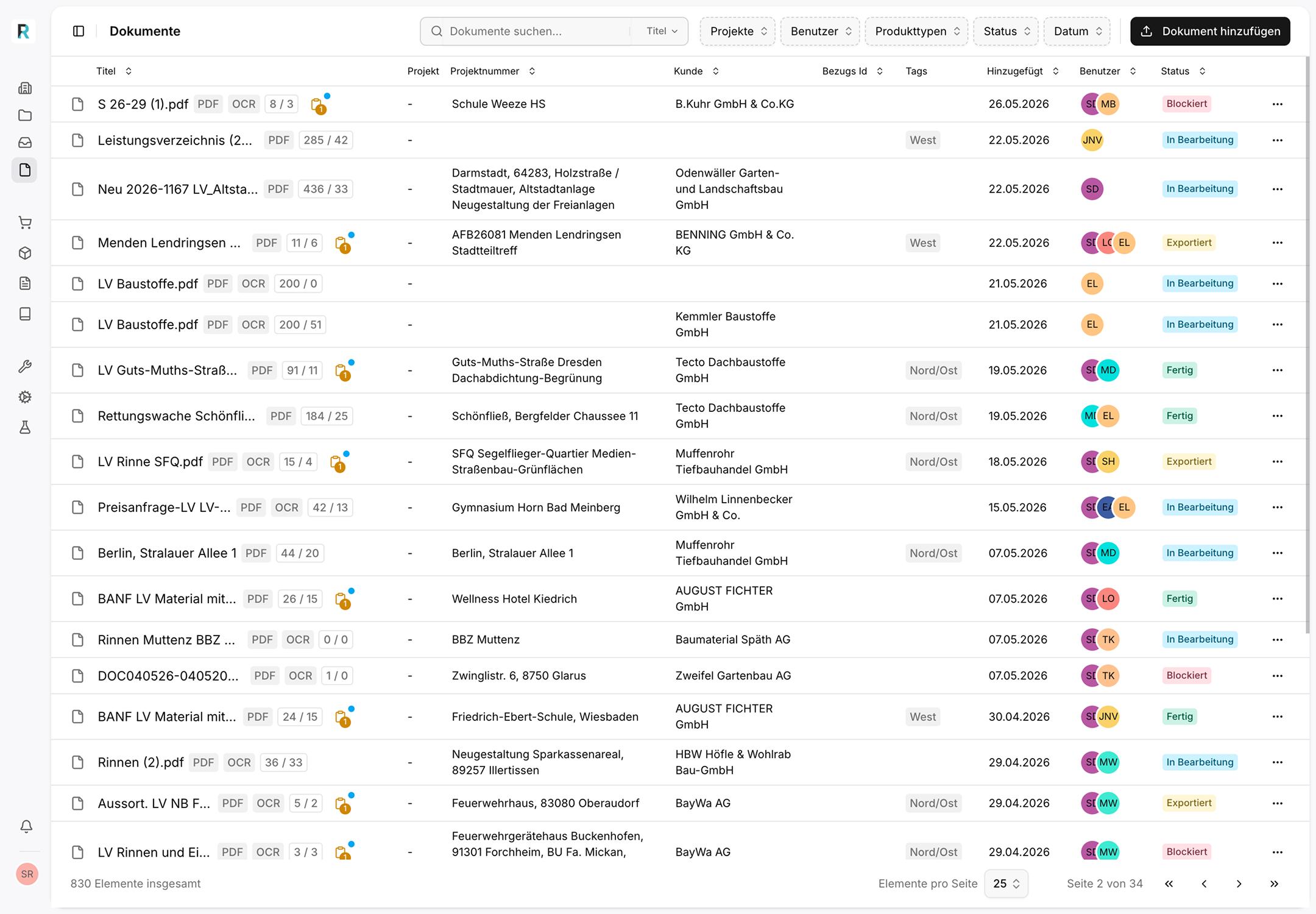Open row actions for S 26-29 (1).pdf
This screenshot has height=914, width=1316.
click(1278, 104)
